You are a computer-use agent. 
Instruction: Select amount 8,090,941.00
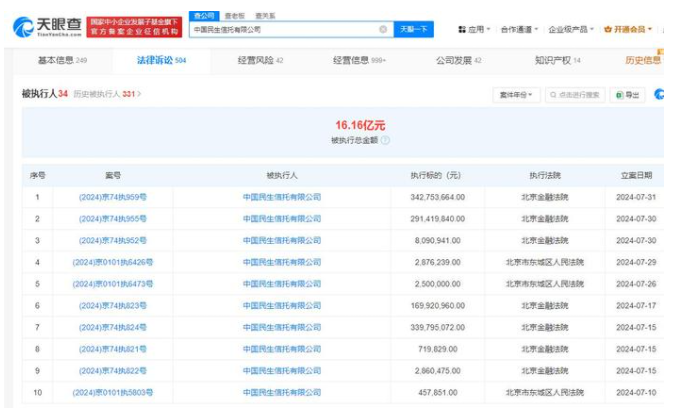tap(438, 240)
